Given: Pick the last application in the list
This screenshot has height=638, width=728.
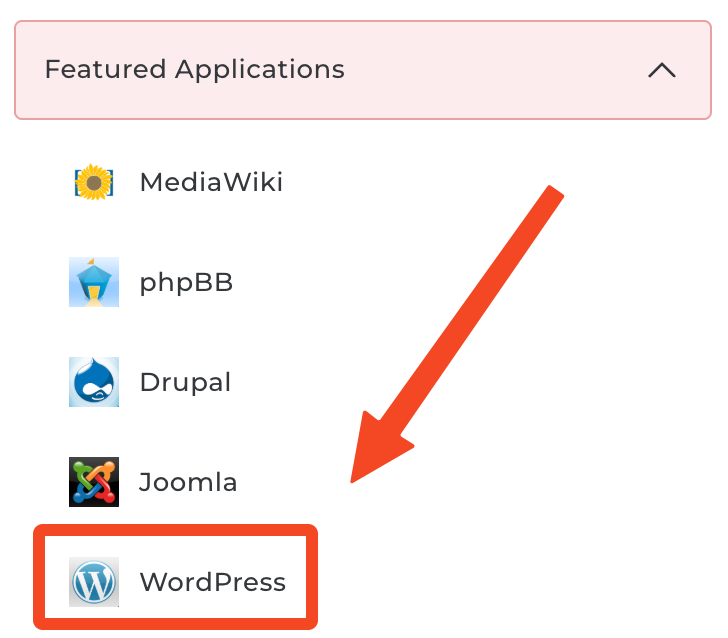Looking at the screenshot, I should point(212,582).
